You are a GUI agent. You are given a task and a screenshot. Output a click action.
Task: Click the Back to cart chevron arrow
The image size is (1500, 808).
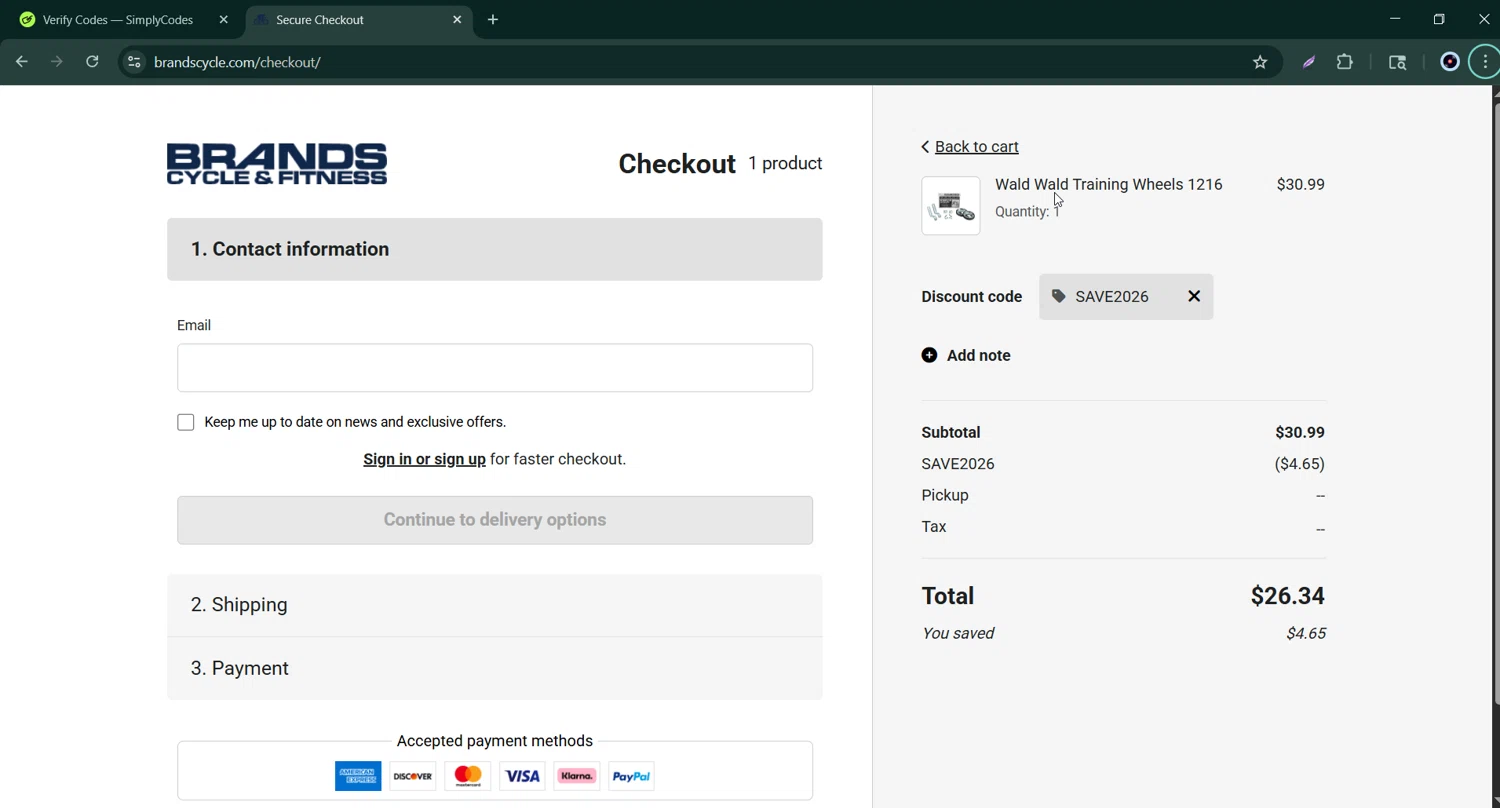pos(925,147)
